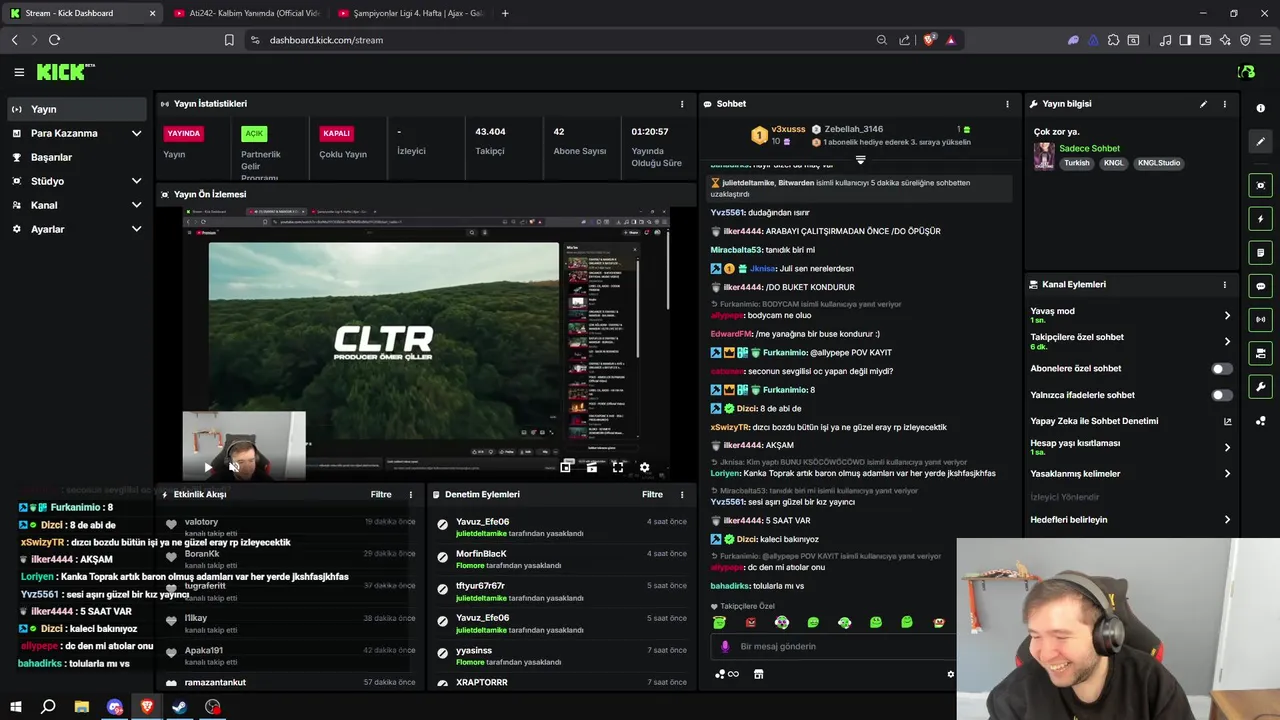This screenshot has width=1280, height=720.
Task: Open the user avatar menu in Kick header
Action: (1246, 72)
